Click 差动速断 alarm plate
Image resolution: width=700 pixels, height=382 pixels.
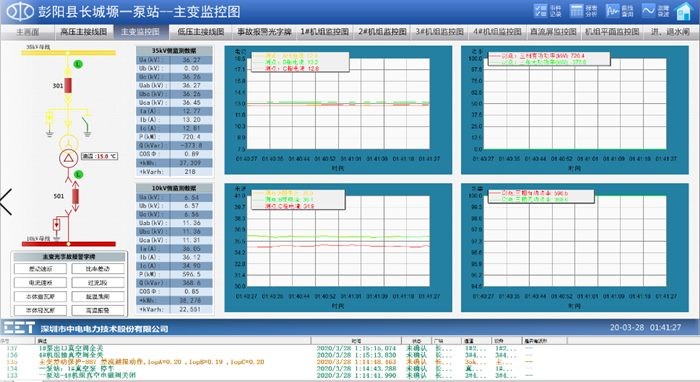(41, 269)
